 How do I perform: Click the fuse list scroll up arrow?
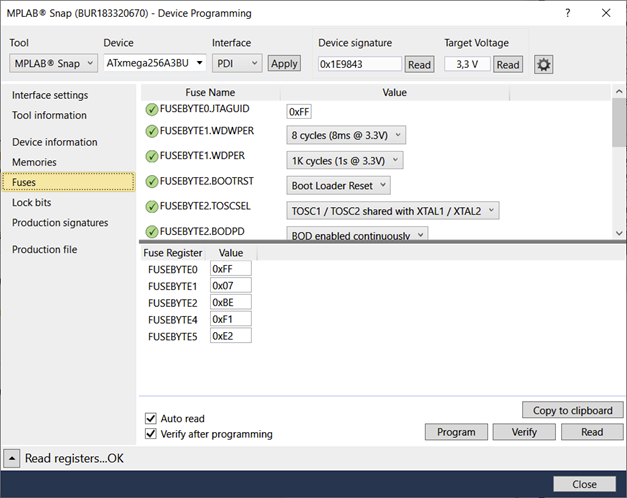coord(619,92)
